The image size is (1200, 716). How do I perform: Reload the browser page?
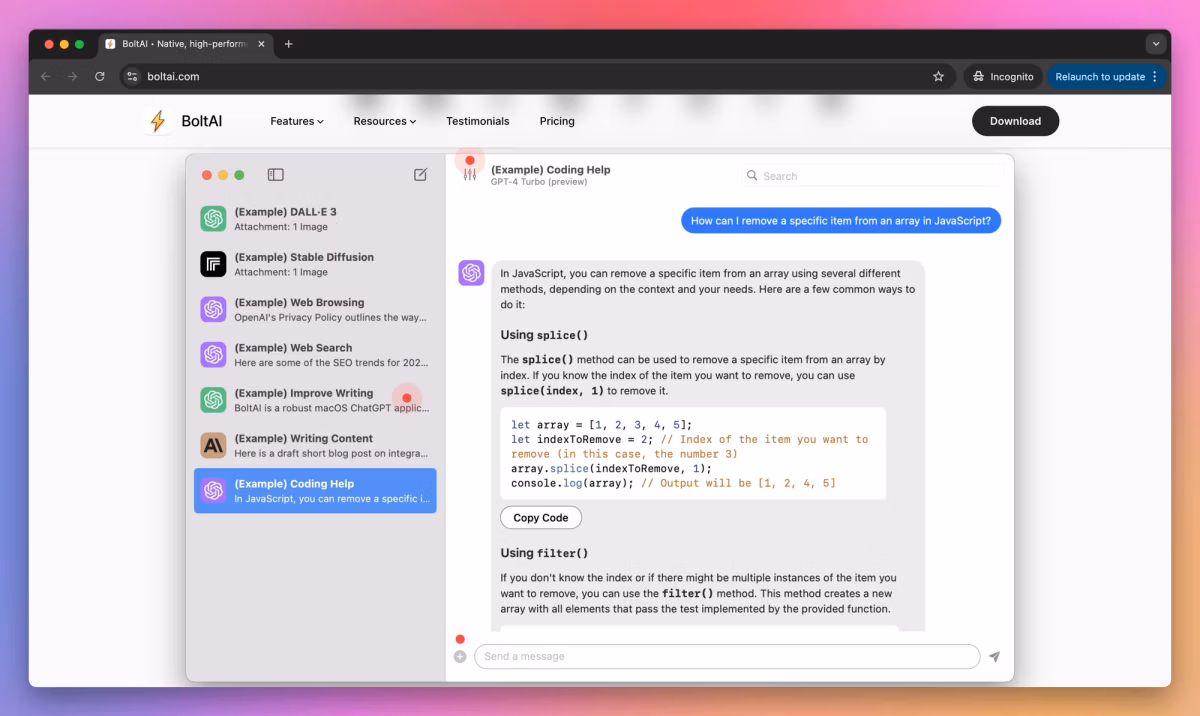click(x=100, y=76)
